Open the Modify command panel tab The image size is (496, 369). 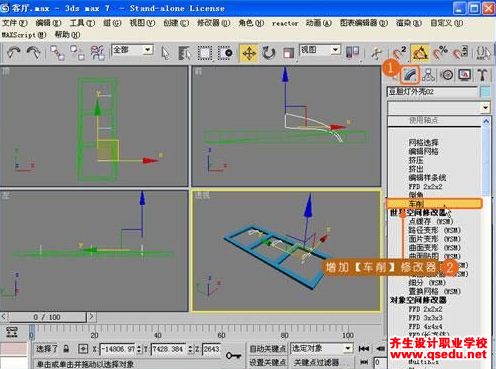[x=410, y=75]
